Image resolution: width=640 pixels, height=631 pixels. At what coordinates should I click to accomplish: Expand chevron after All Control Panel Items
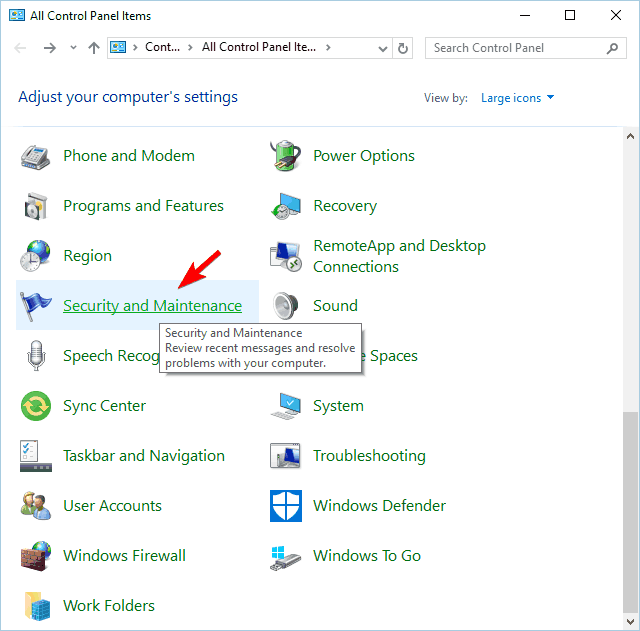tap(328, 47)
